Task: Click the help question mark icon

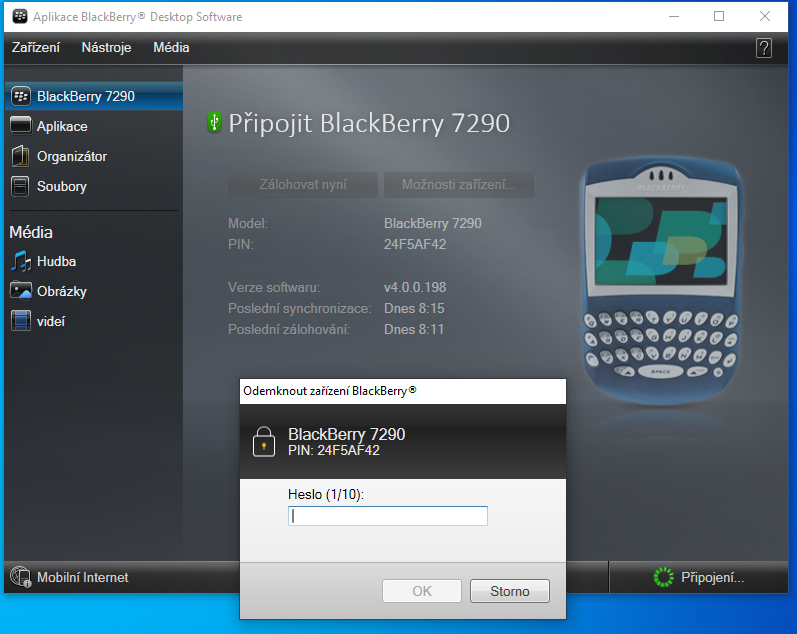Action: (763, 48)
